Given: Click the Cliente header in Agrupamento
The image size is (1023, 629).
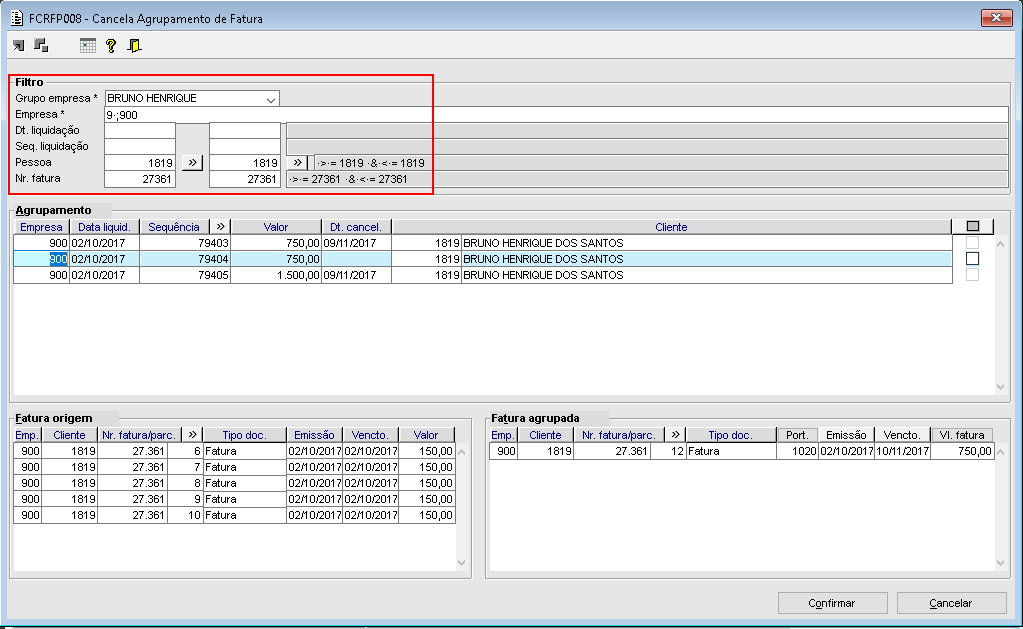Looking at the screenshot, I should [x=671, y=227].
